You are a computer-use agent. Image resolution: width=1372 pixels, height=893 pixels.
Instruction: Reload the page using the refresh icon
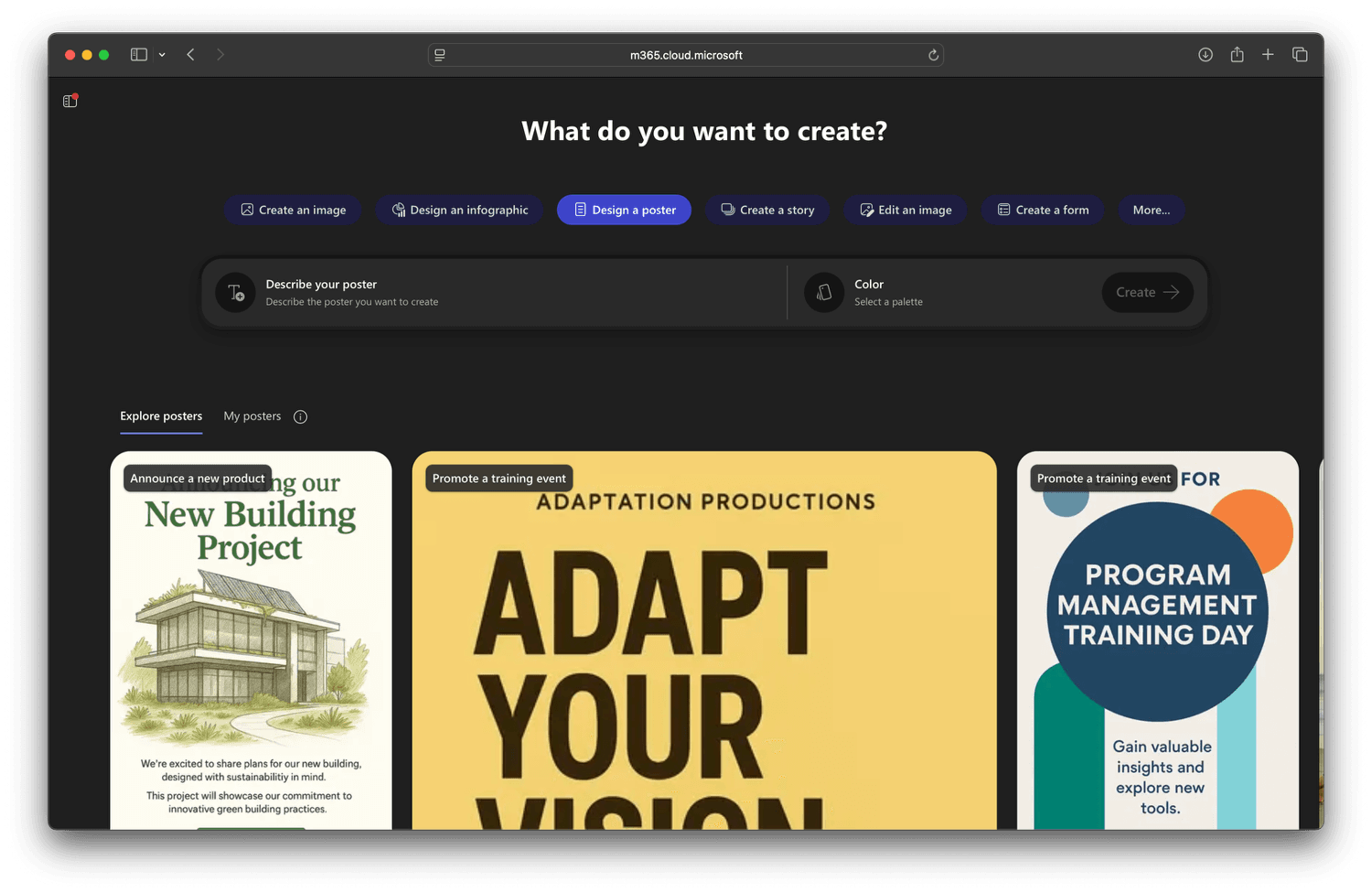(933, 55)
